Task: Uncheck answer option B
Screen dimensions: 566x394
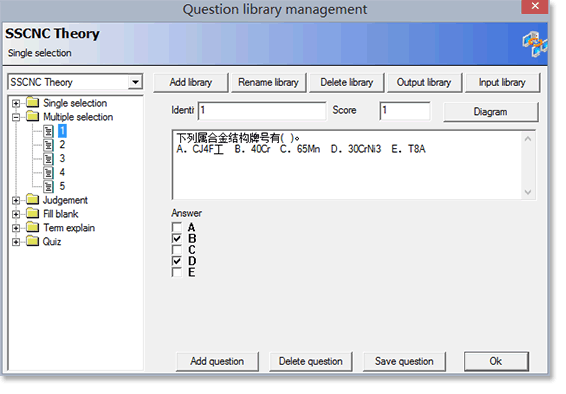Action: (x=177, y=239)
